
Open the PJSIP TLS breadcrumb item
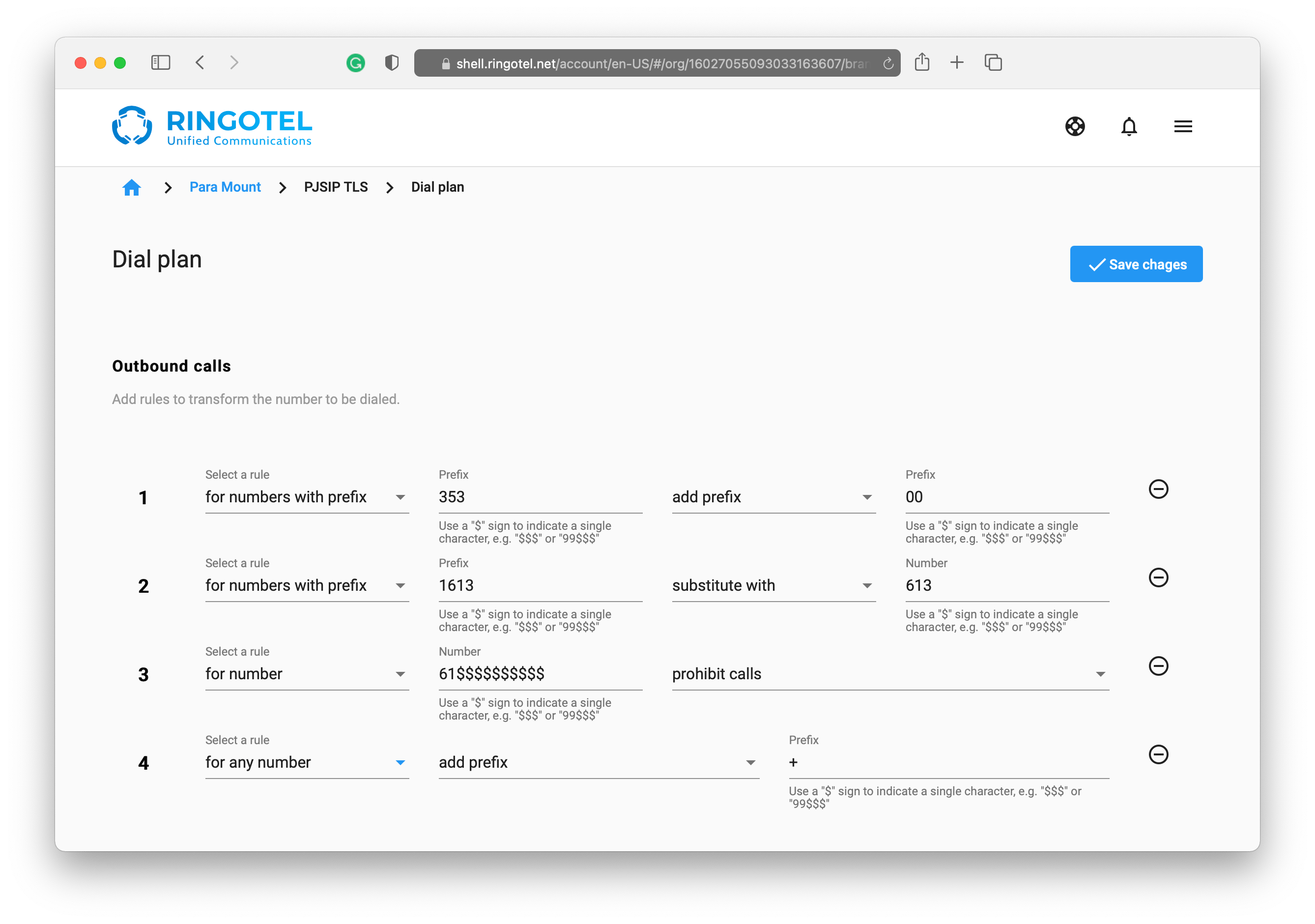336,187
